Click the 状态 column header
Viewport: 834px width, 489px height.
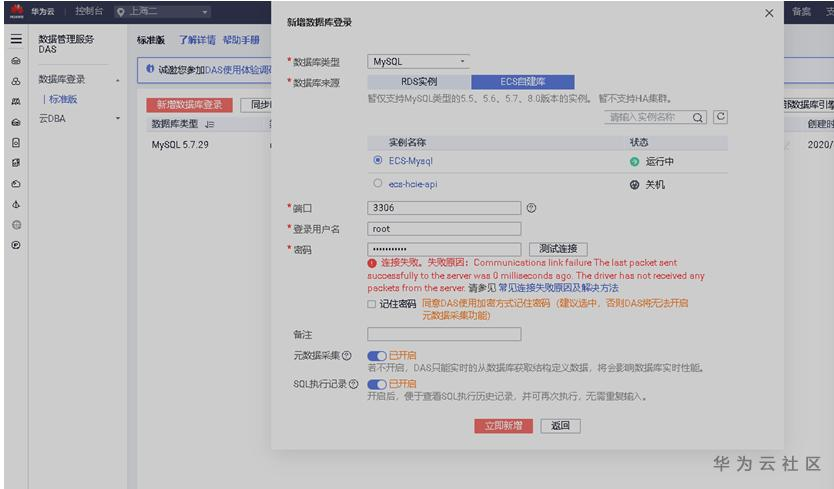click(x=638, y=142)
